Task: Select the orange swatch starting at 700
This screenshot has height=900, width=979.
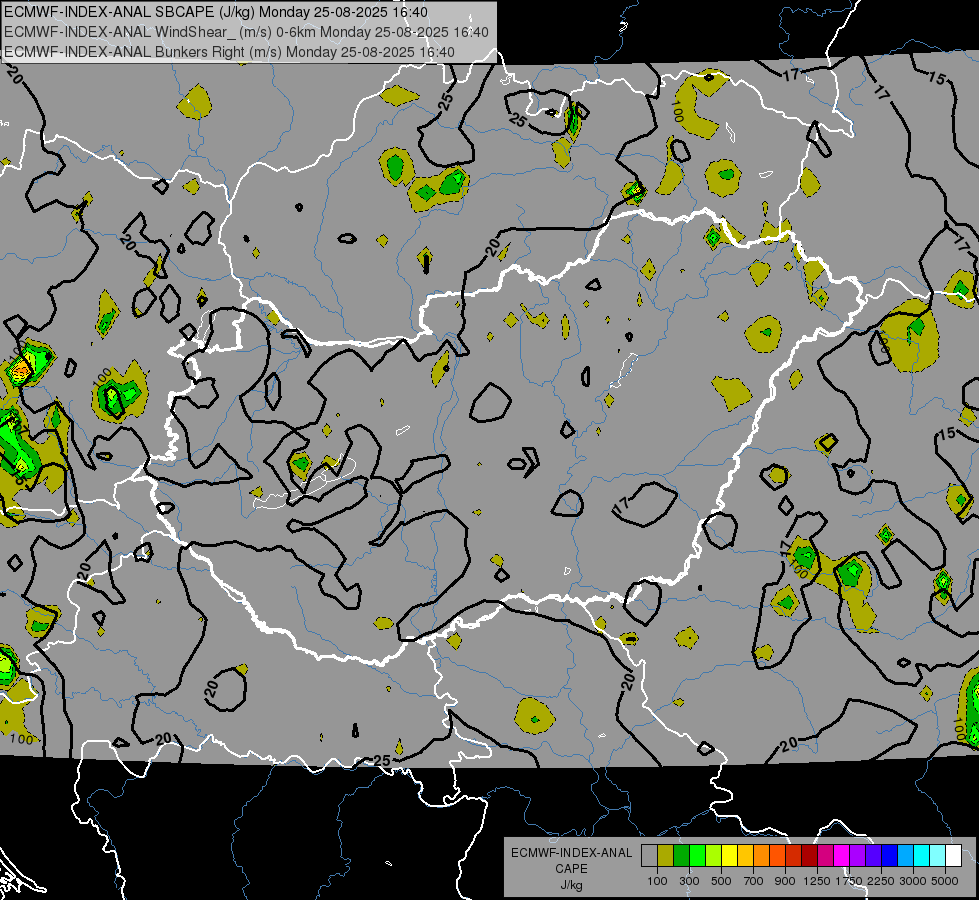Action: coord(762,856)
